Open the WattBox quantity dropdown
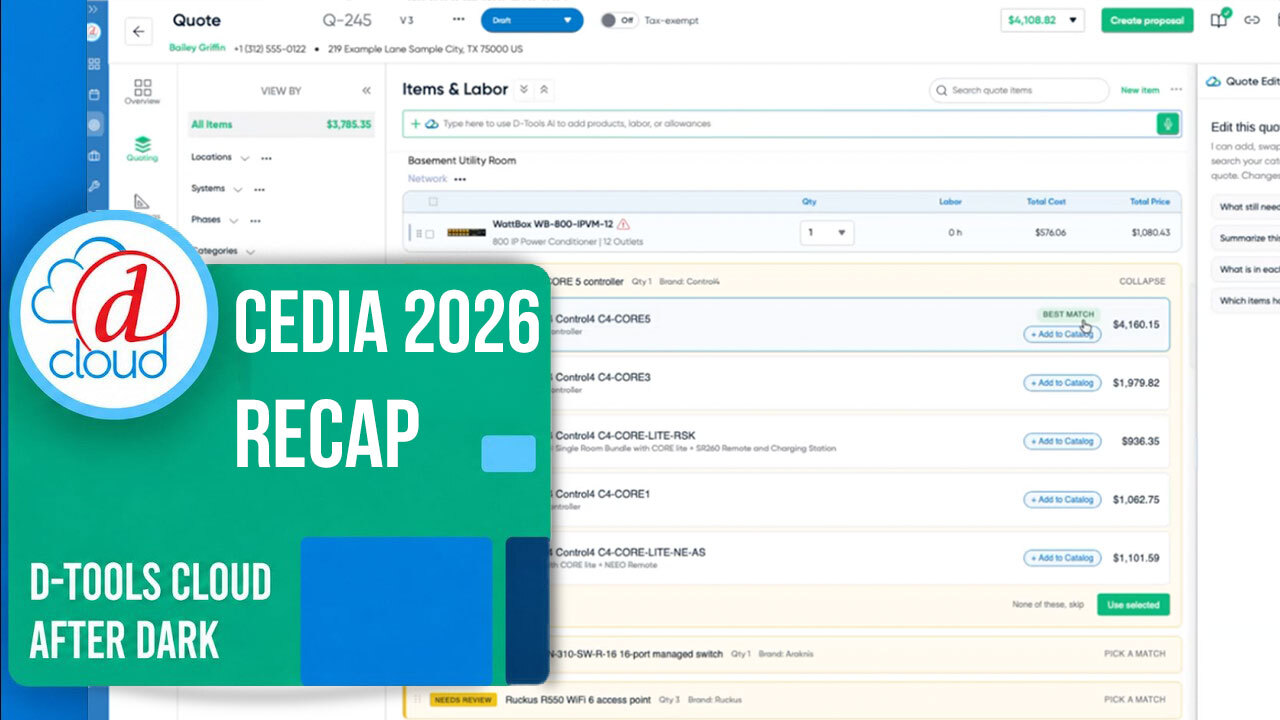Viewport: 1280px width, 720px height. 826,233
